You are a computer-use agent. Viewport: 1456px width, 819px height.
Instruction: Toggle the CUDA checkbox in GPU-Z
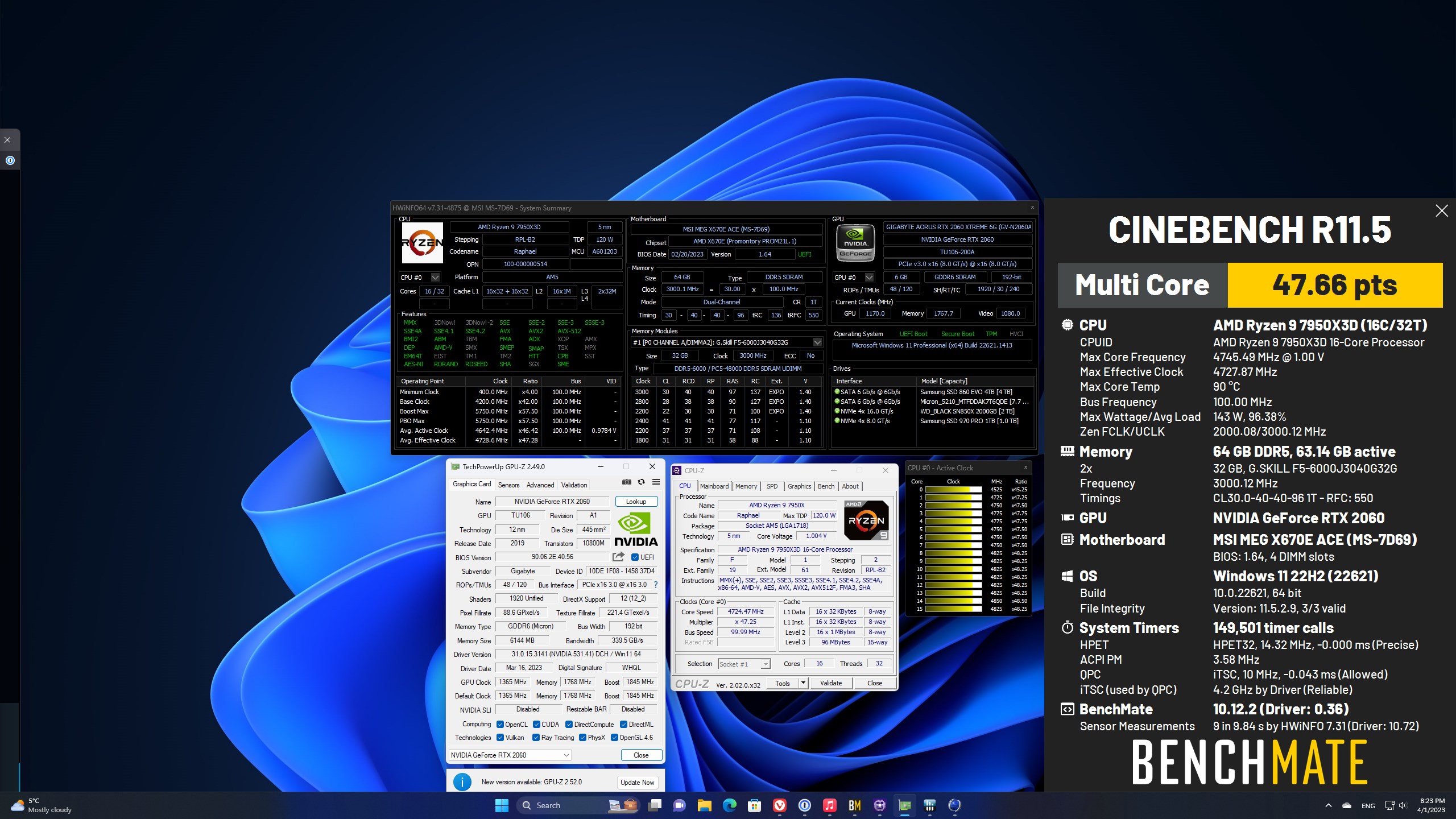[536, 725]
